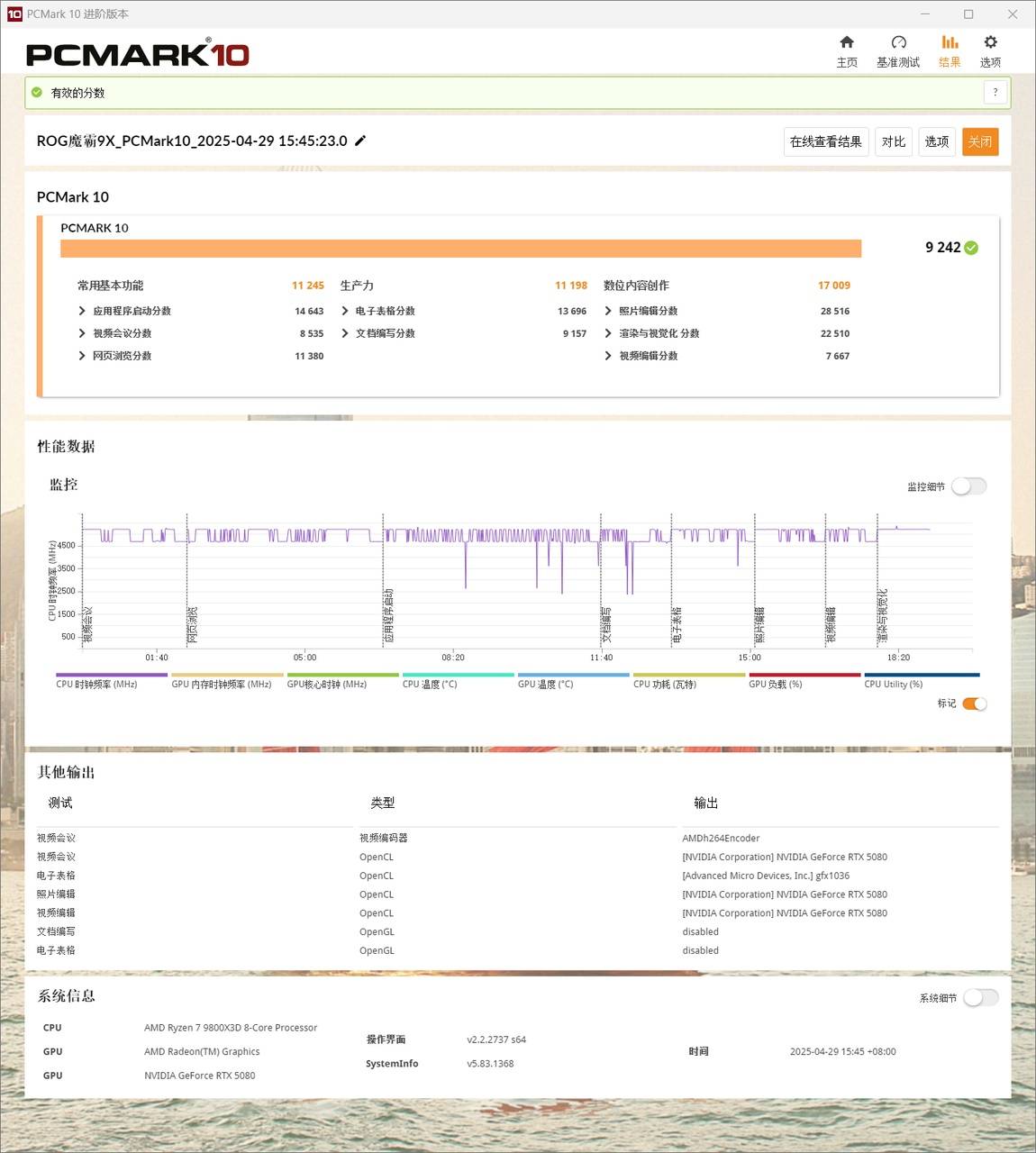Viewport: 1036px width, 1153px height.
Task: Click the 数位内容创作 score 17 009
Action: click(834, 286)
